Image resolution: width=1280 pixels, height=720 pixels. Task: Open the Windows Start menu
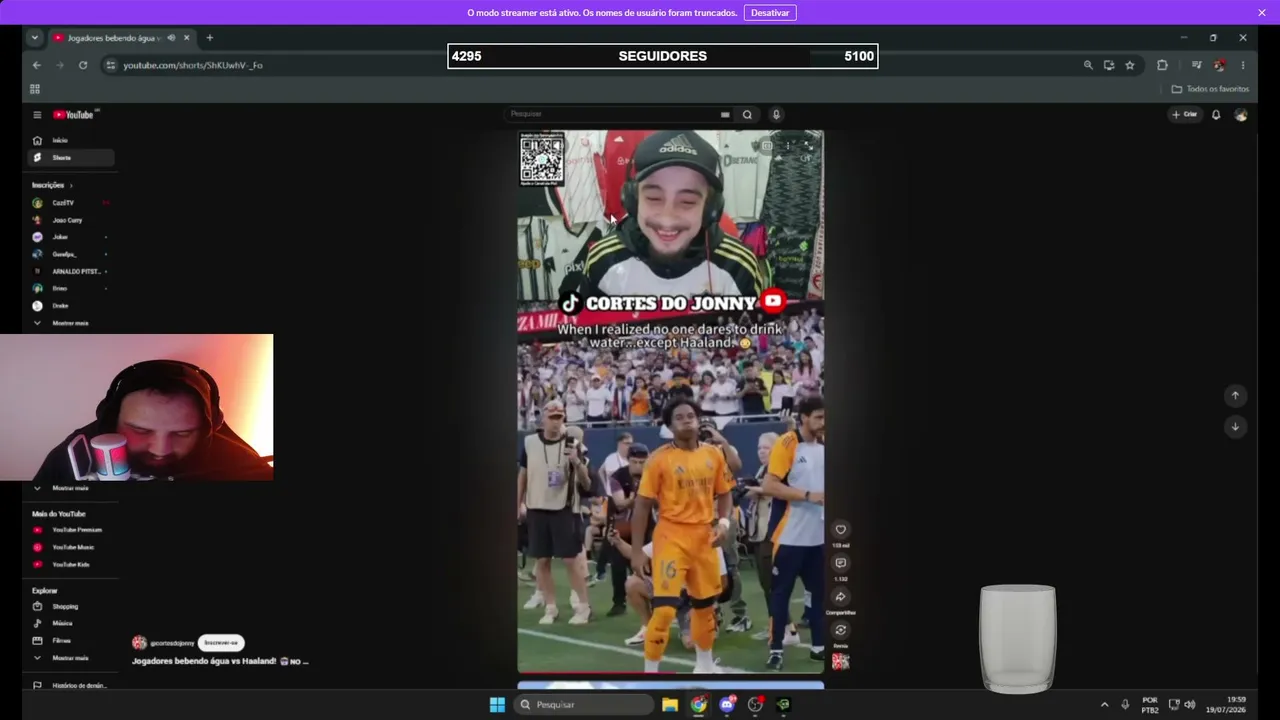(x=497, y=705)
